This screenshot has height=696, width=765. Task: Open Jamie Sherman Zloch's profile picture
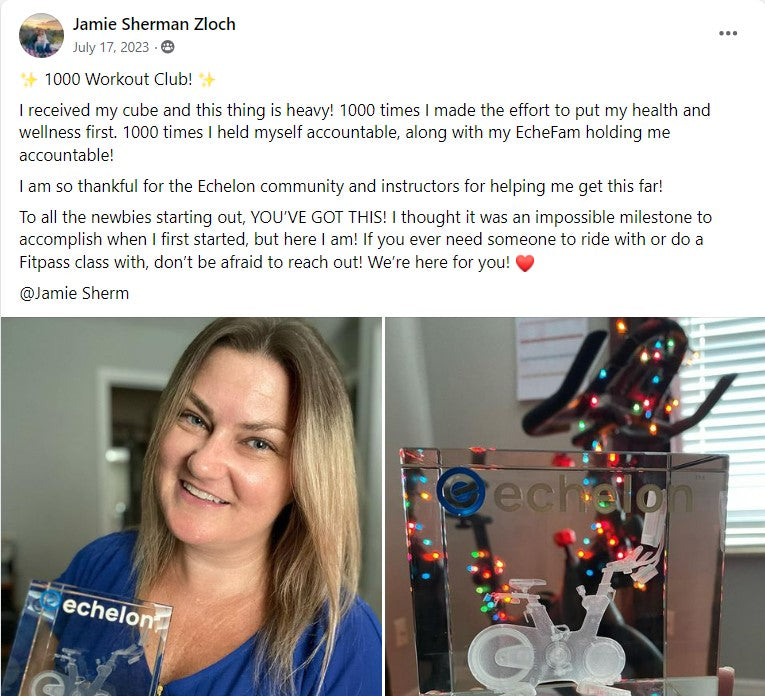pyautogui.click(x=41, y=35)
